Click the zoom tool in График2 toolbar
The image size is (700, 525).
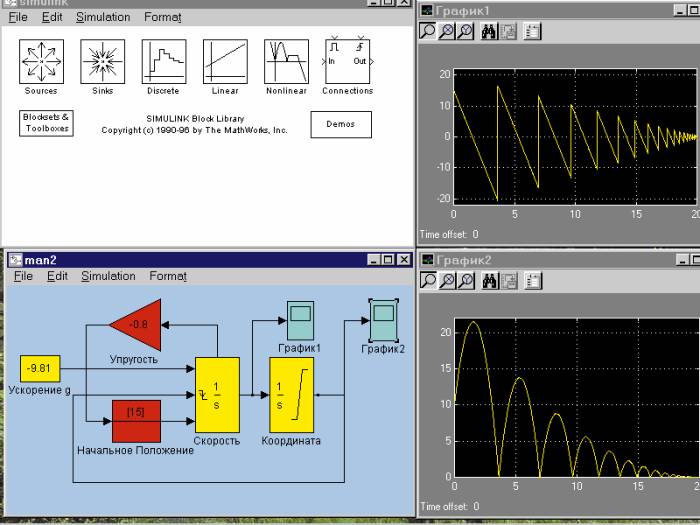click(x=428, y=281)
